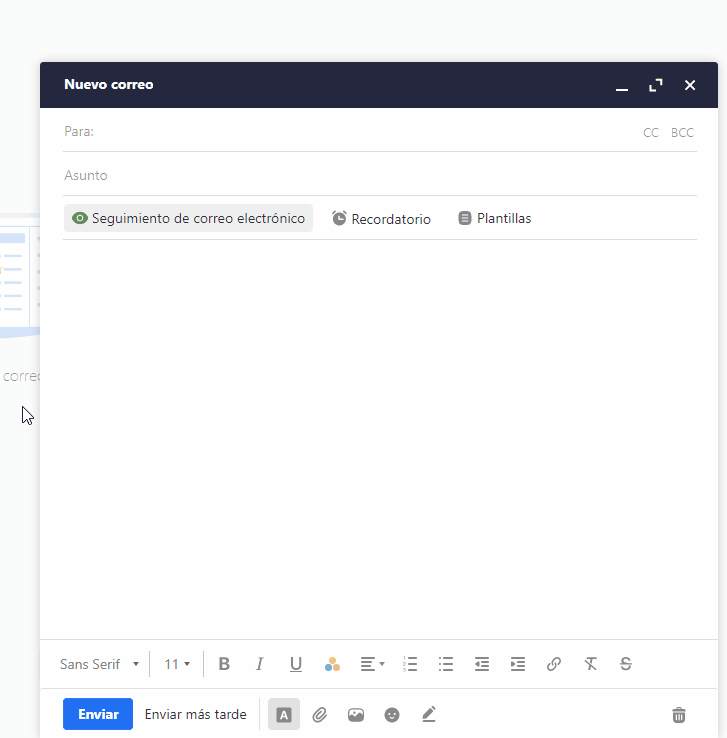Screen dimensions: 727x738
Task: Apply strikethrough formatting
Action: point(626,664)
